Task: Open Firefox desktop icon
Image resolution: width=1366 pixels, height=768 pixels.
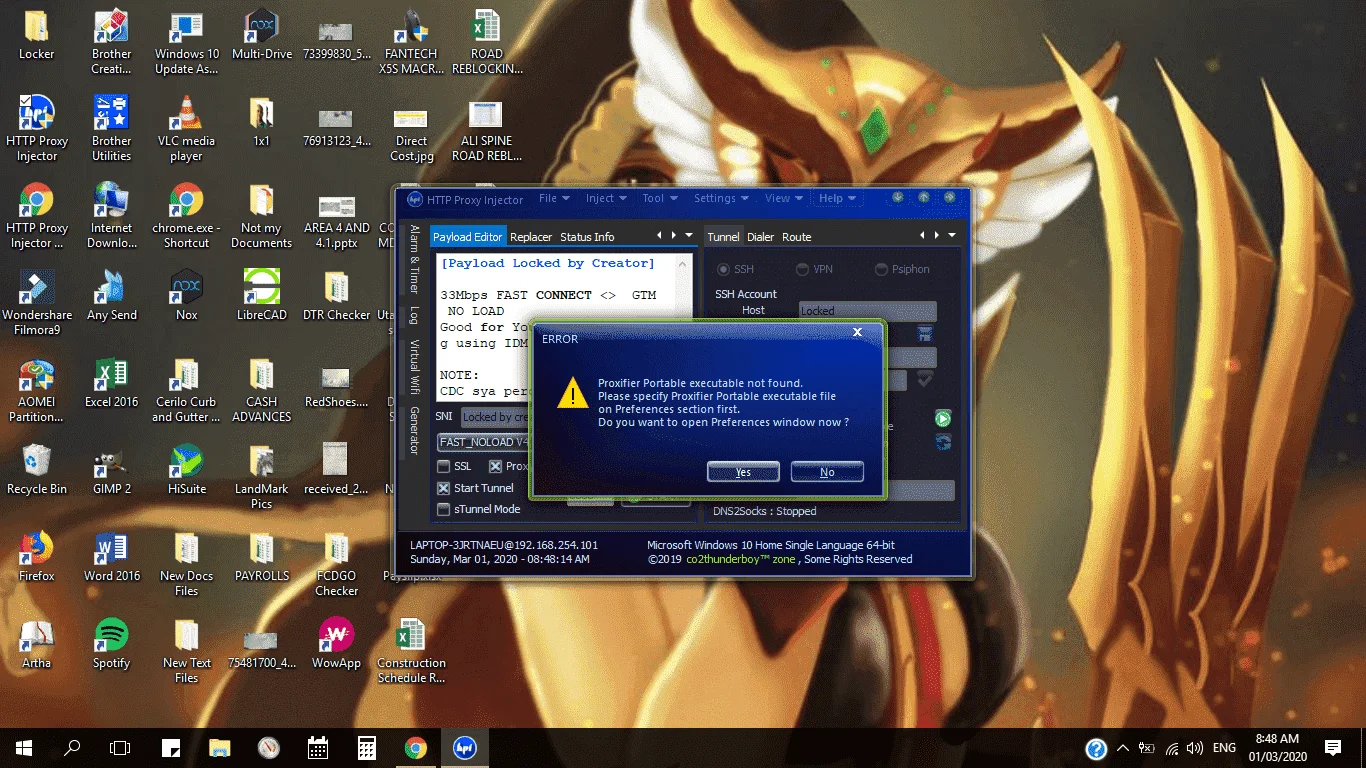Action: coord(37,556)
